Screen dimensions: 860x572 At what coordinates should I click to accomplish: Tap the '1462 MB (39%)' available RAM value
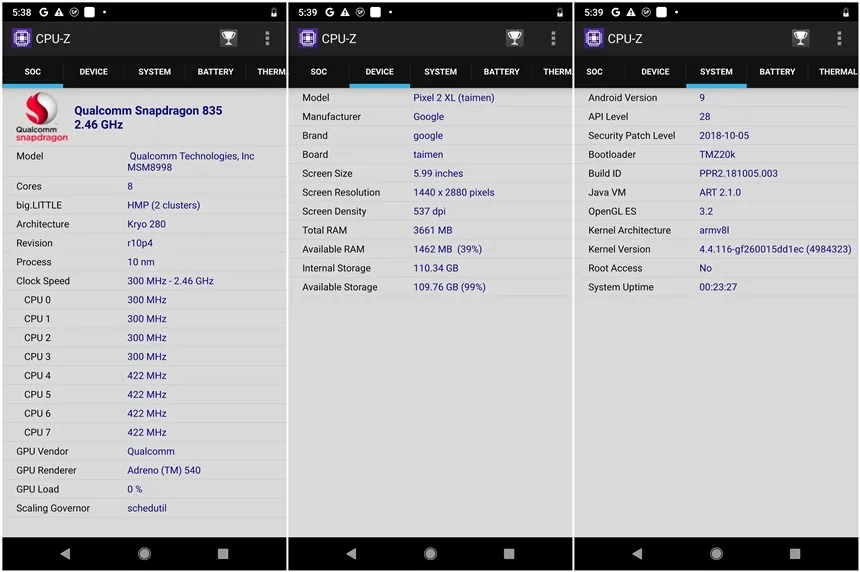(x=448, y=249)
